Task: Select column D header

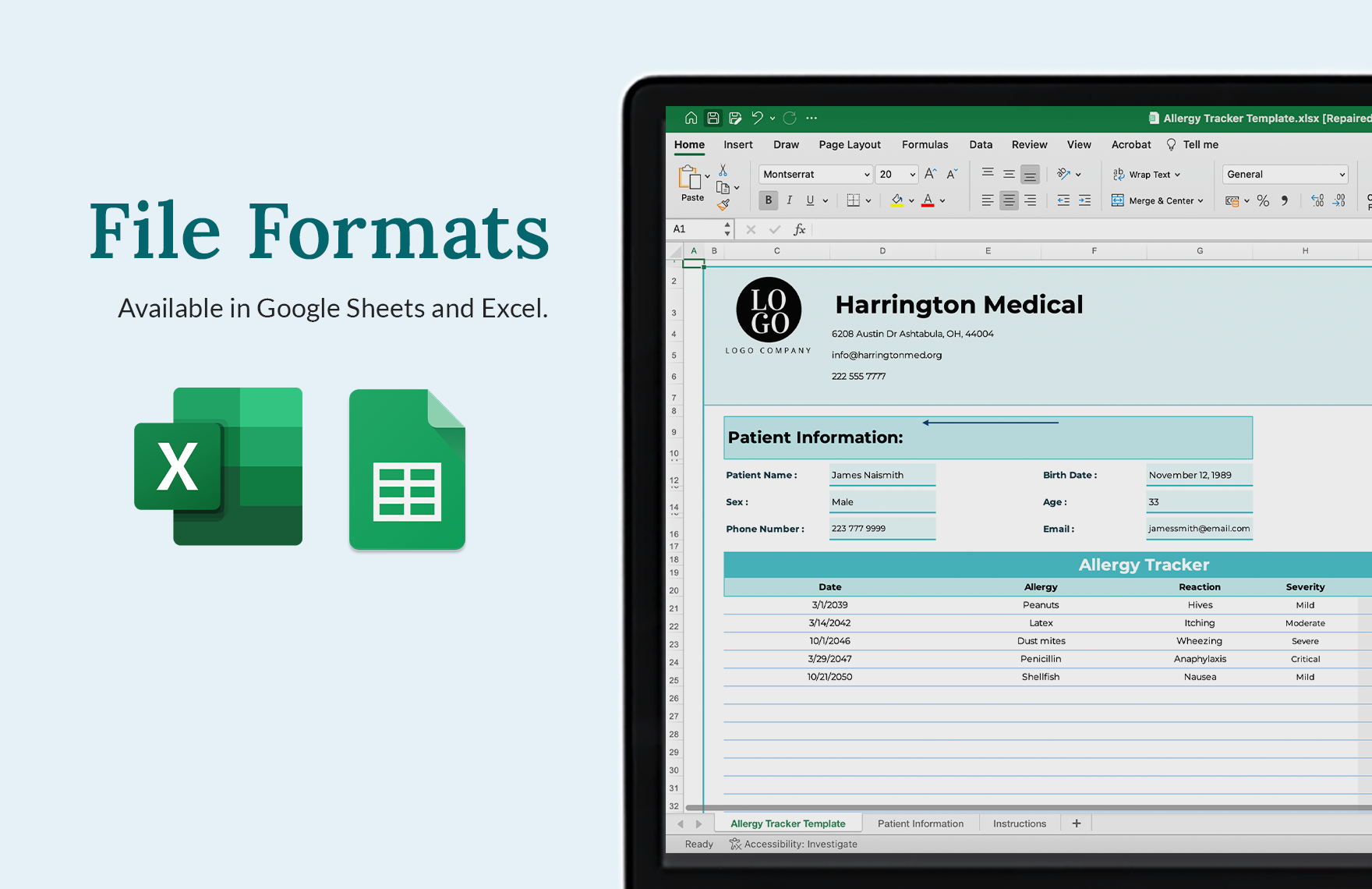Action: (882, 251)
